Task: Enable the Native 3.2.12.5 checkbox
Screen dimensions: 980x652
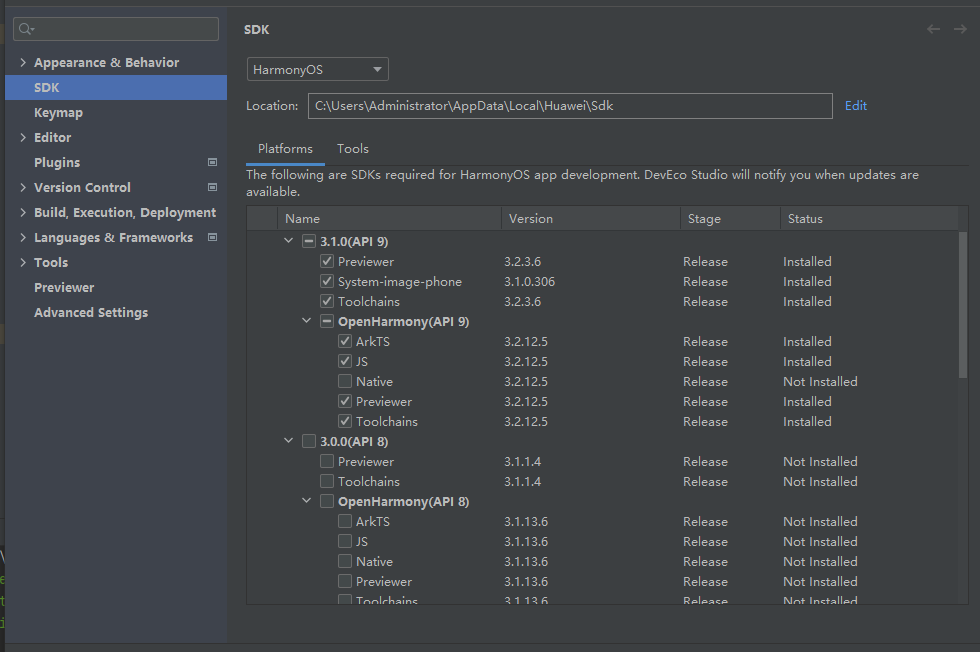Action: point(345,381)
